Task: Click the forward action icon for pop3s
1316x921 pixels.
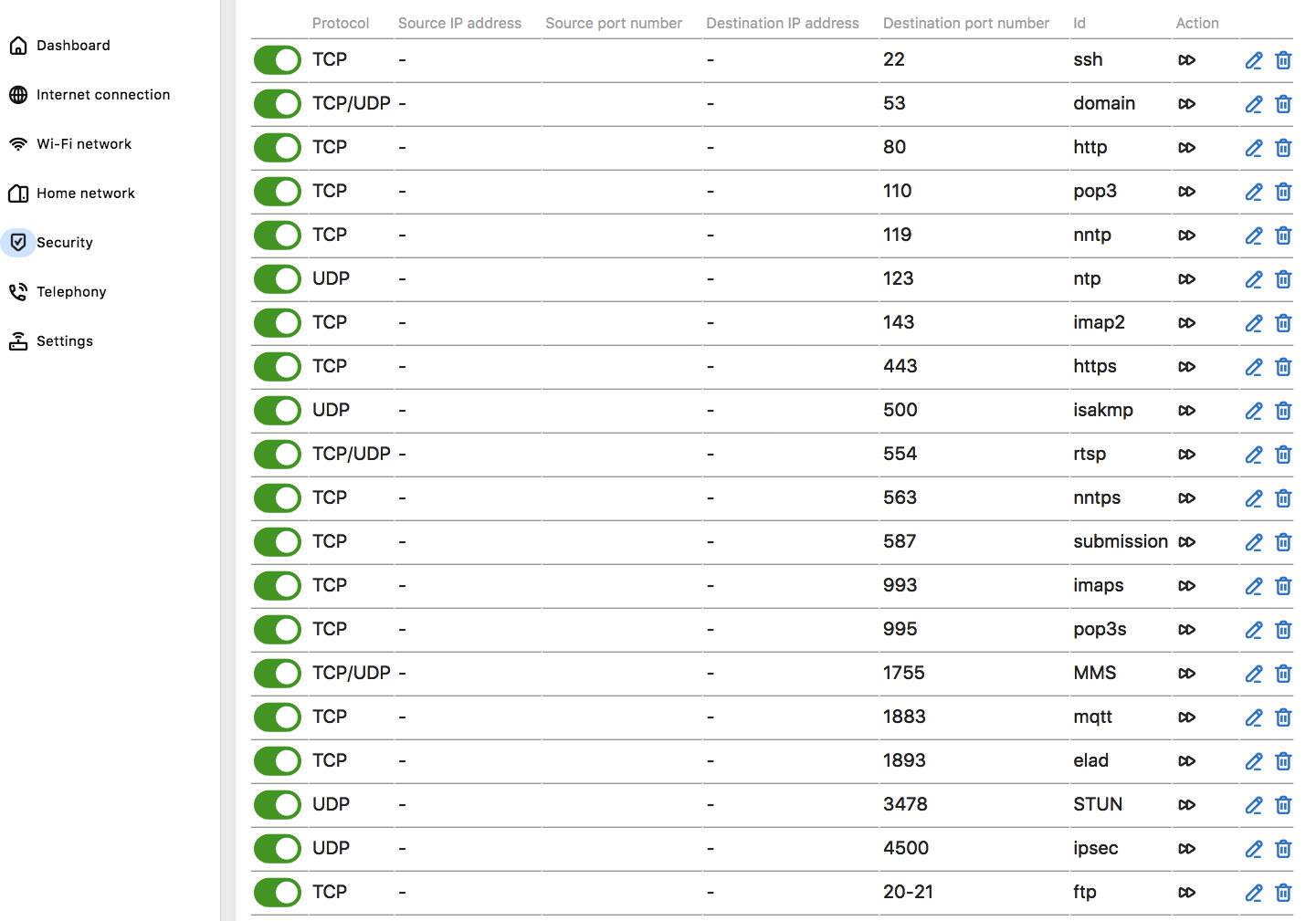Action: (x=1187, y=630)
